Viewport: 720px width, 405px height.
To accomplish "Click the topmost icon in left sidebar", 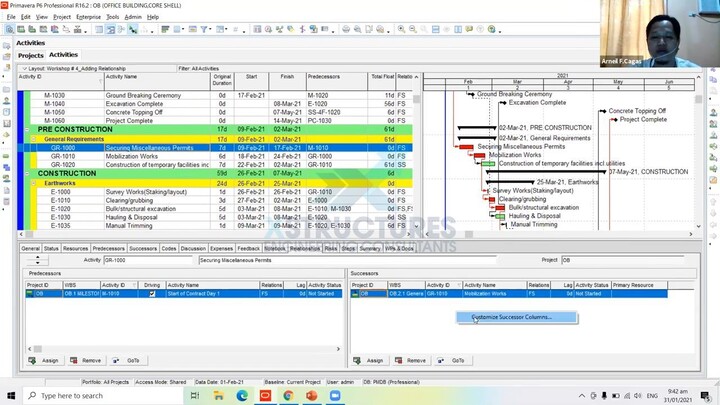I will pos(6,46).
